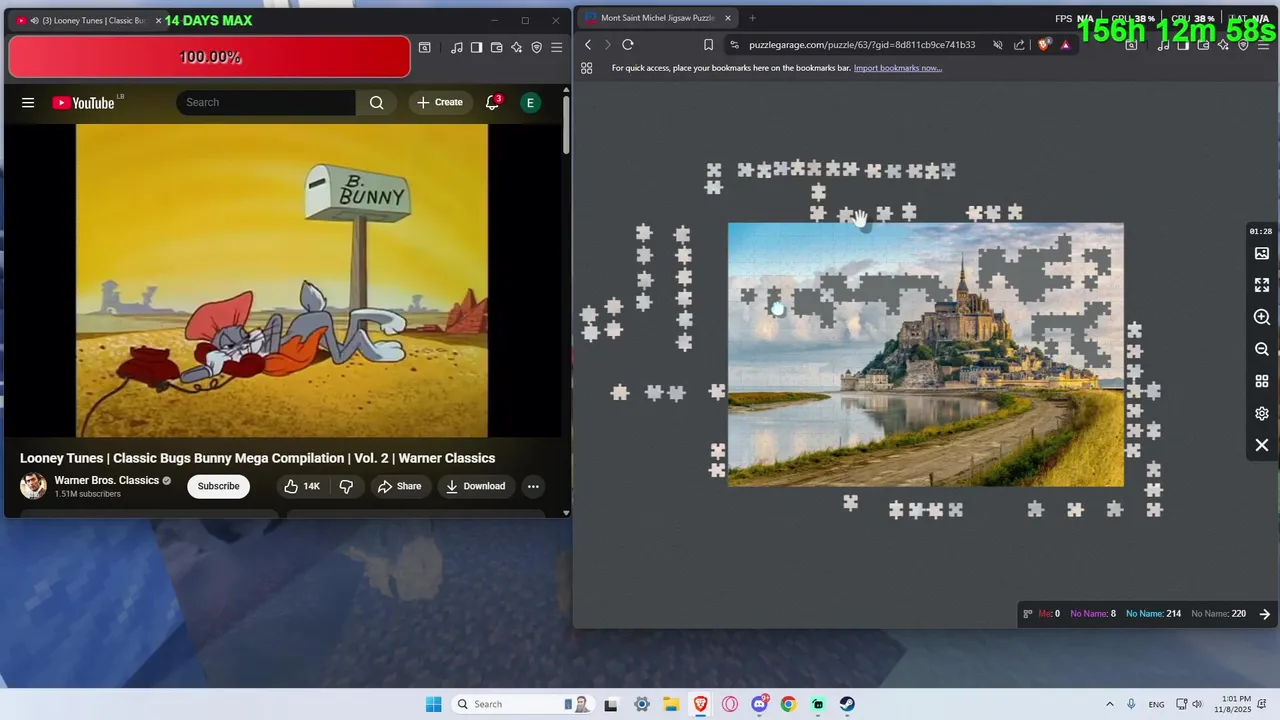The image size is (1280, 720).
Task: Open Warner Bros. Classics channel name link
Action: coord(107,480)
